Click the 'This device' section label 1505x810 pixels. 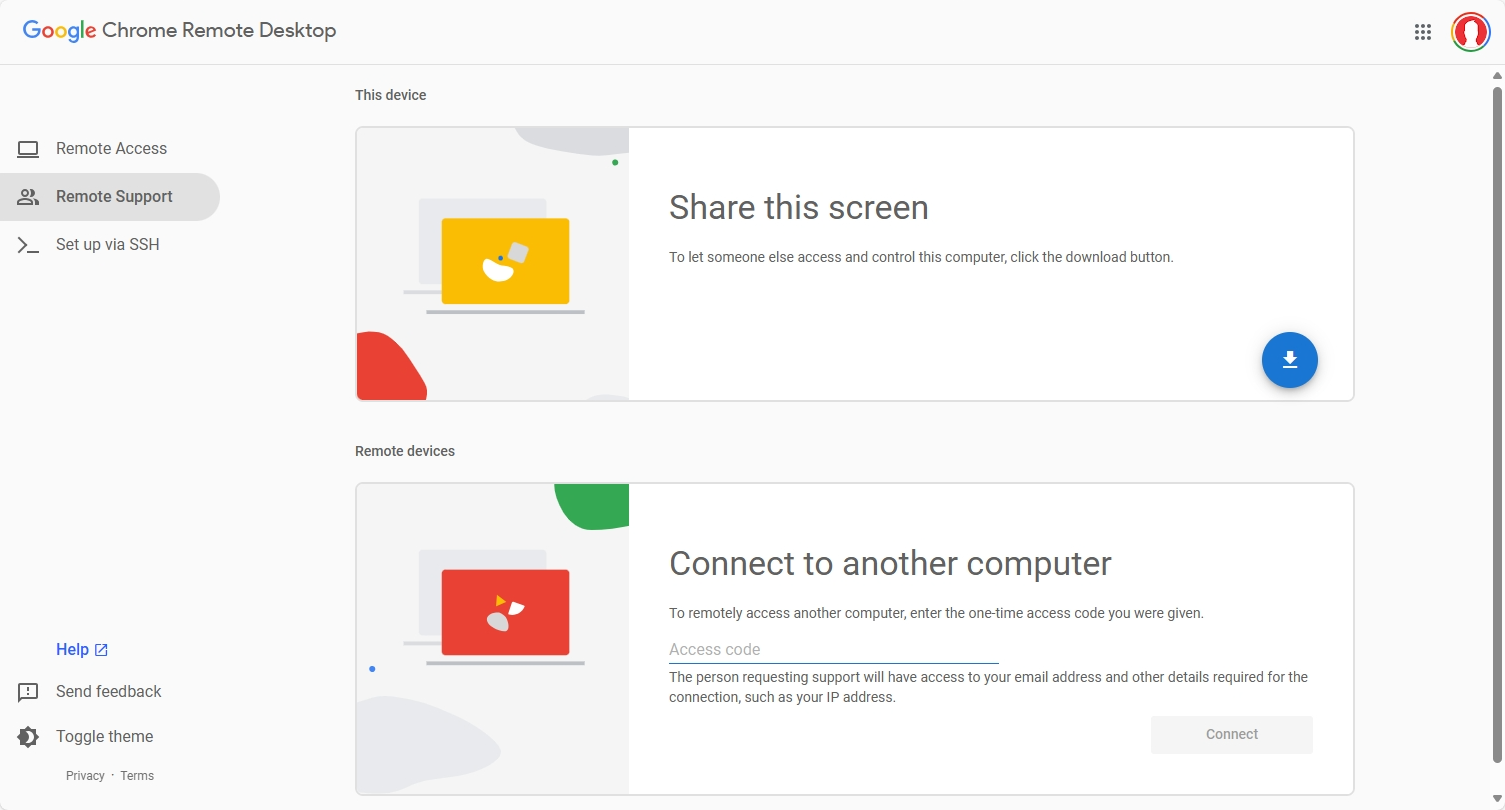[391, 96]
